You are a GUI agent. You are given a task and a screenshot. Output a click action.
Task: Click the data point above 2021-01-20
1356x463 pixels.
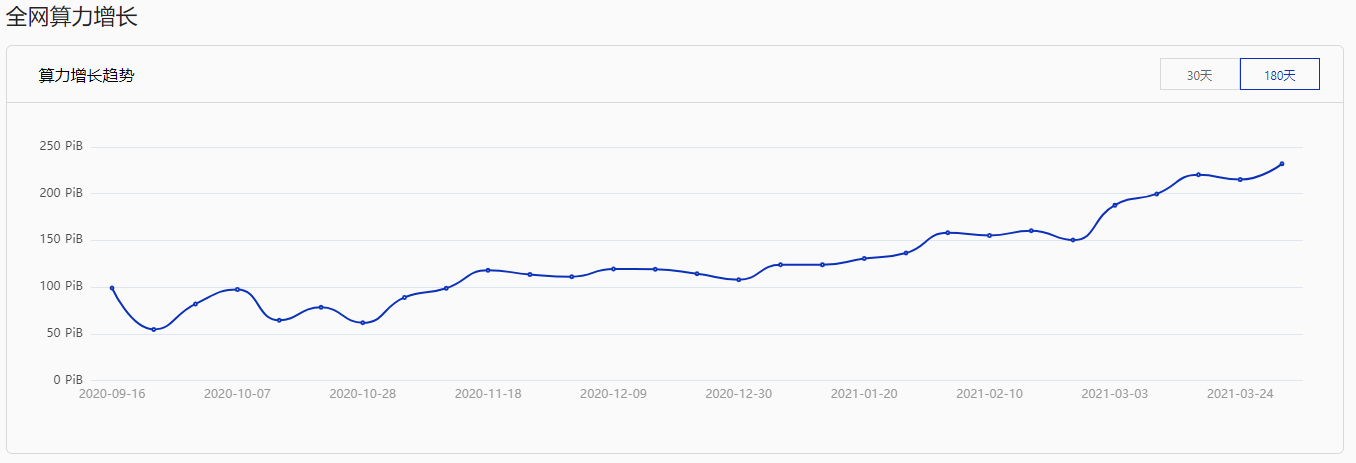864,258
